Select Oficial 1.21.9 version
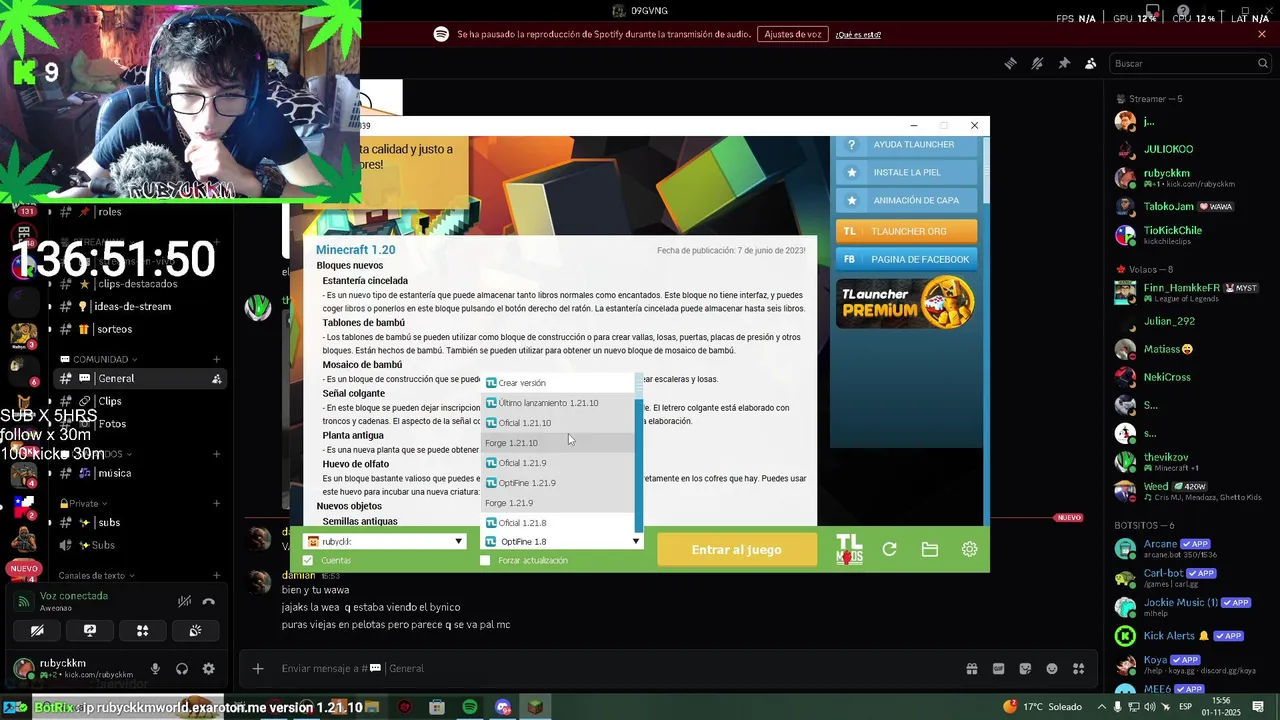1280x720 pixels. click(558, 463)
